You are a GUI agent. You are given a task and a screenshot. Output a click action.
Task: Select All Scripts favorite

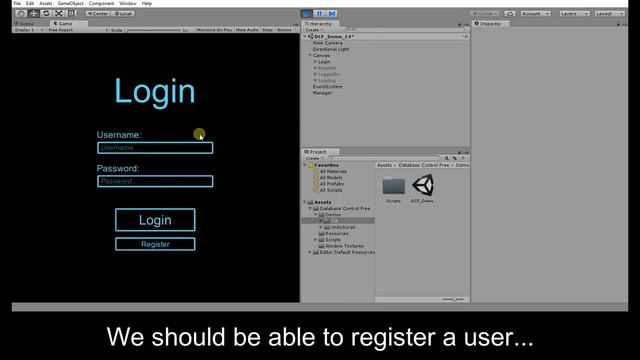point(331,190)
